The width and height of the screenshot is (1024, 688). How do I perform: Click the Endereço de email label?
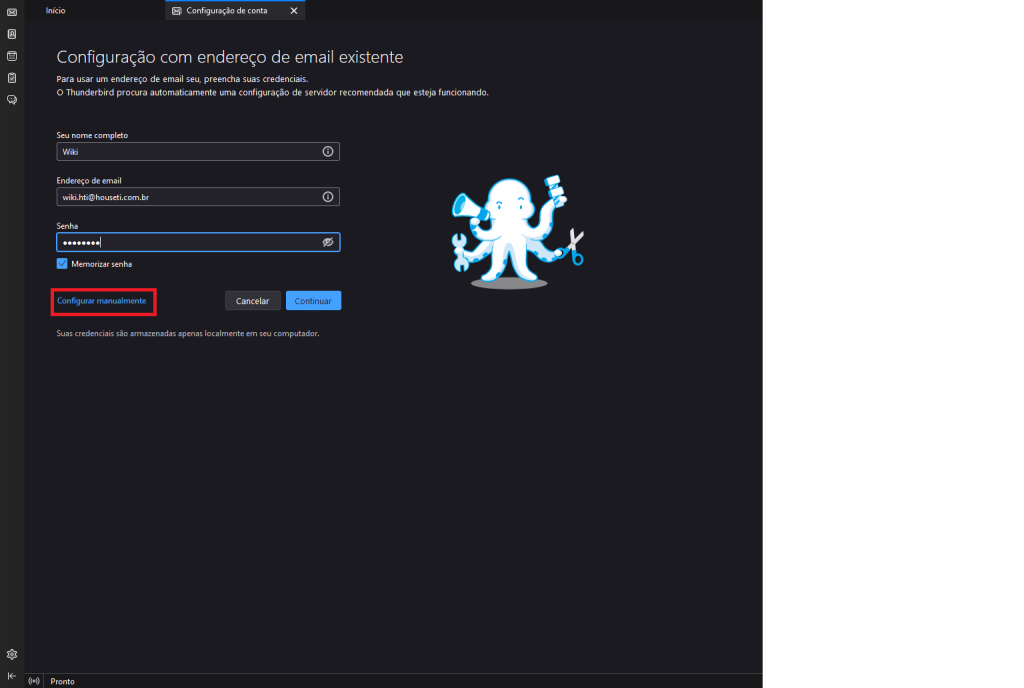(x=89, y=181)
